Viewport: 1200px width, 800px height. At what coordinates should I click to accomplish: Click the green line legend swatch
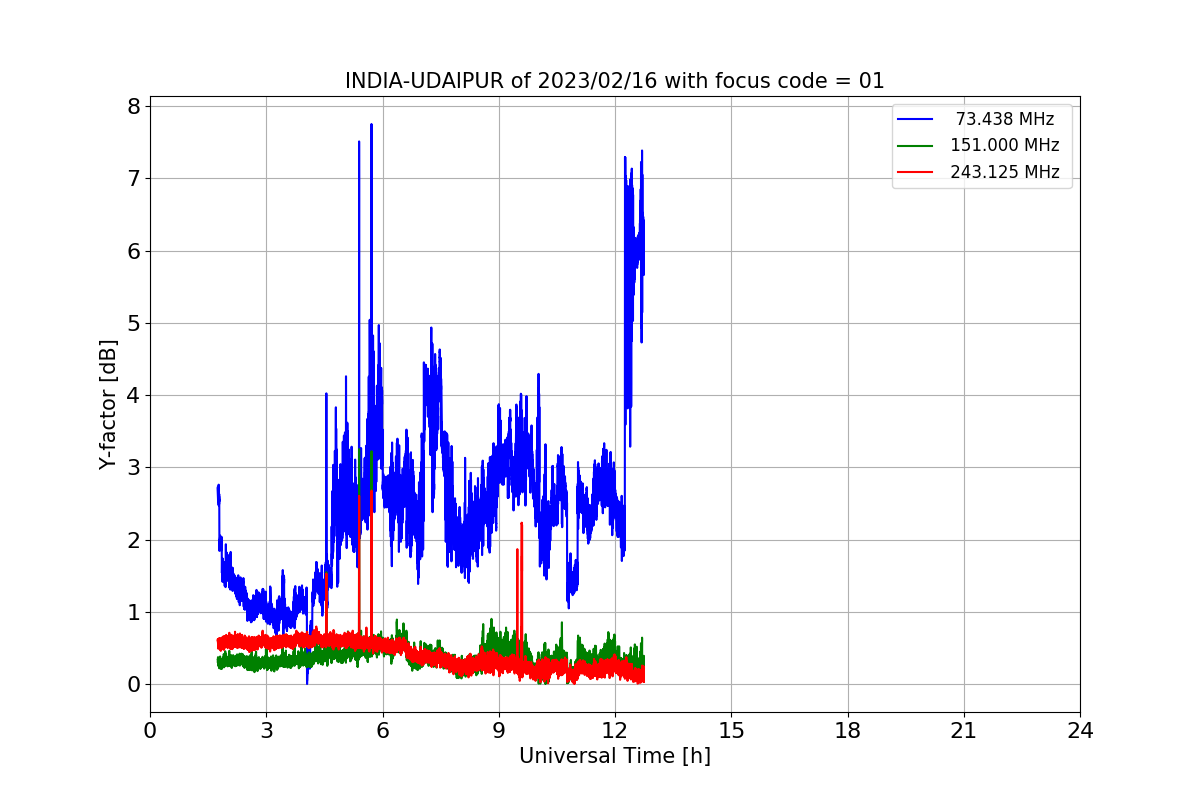pyautogui.click(x=916, y=146)
